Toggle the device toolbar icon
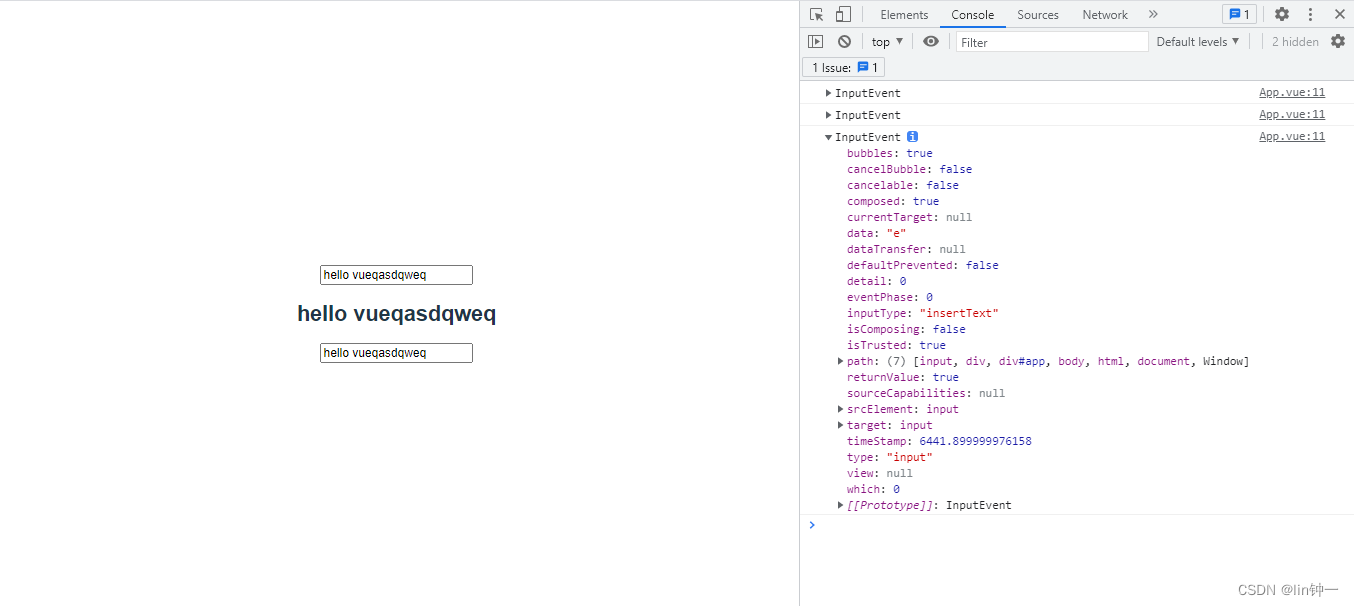Image resolution: width=1354 pixels, height=606 pixels. point(843,14)
